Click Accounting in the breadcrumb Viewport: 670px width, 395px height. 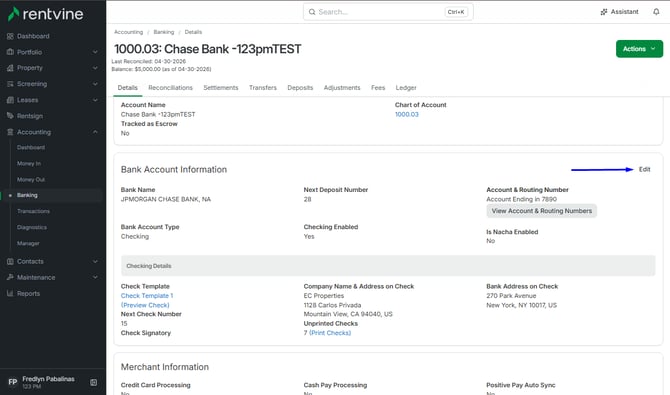128,32
